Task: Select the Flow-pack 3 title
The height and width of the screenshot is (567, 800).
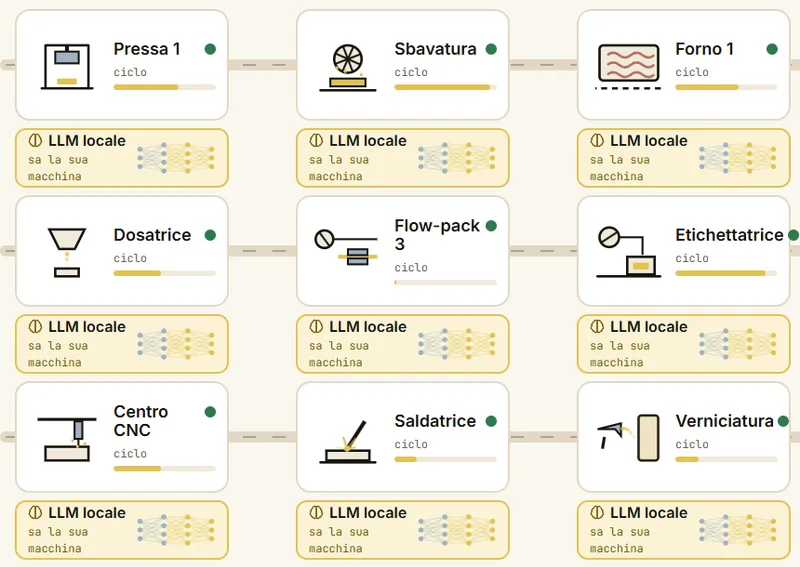Action: pyautogui.click(x=437, y=235)
